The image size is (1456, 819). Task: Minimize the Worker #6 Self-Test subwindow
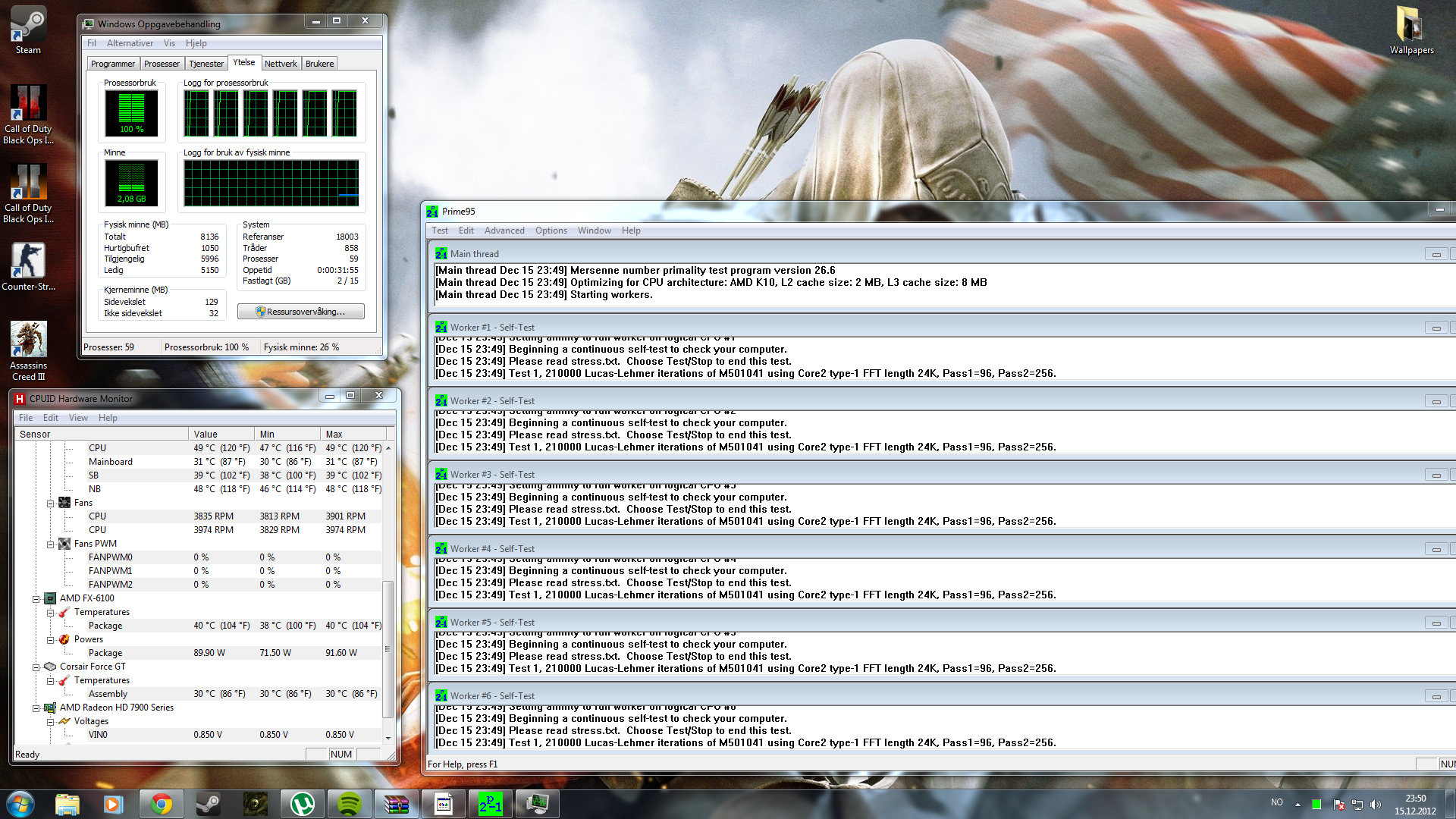pyautogui.click(x=1436, y=696)
